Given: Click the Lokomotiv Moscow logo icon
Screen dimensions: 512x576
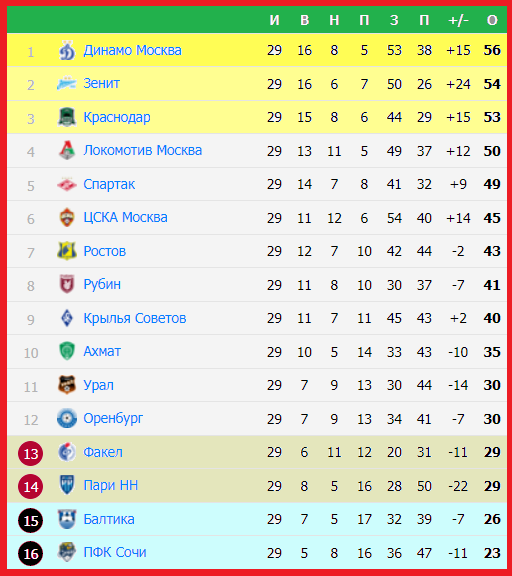Looking at the screenshot, I should tap(67, 150).
